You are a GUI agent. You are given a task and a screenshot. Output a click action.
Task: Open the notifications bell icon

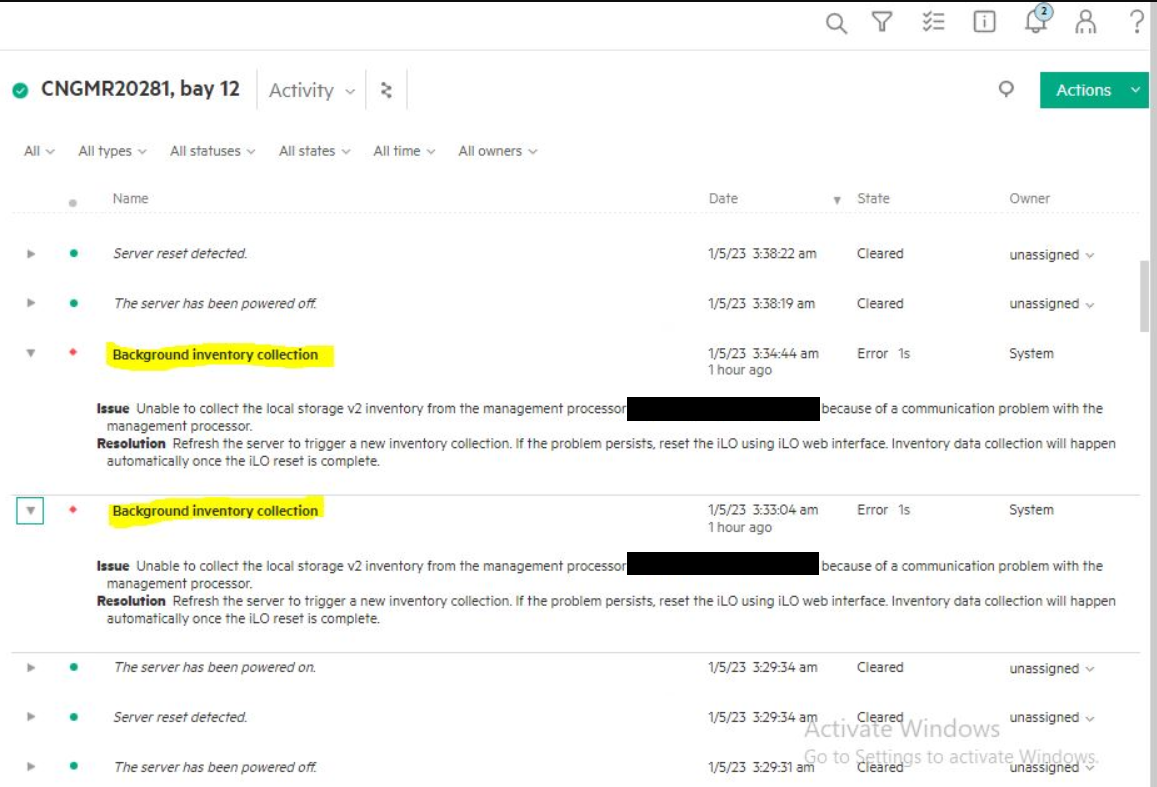(x=1037, y=21)
